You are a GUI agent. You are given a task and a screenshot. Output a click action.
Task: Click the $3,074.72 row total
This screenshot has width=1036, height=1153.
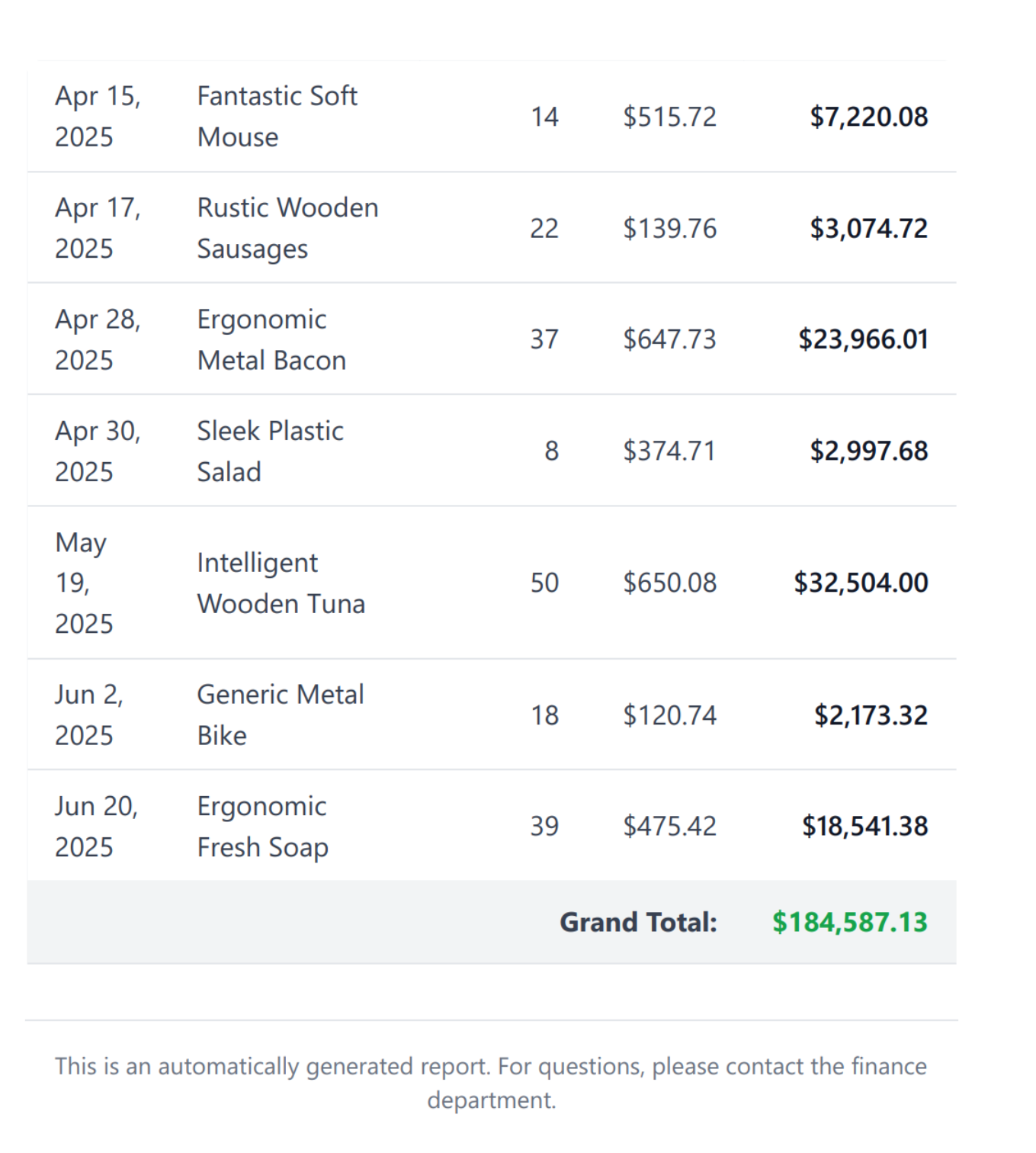click(869, 228)
